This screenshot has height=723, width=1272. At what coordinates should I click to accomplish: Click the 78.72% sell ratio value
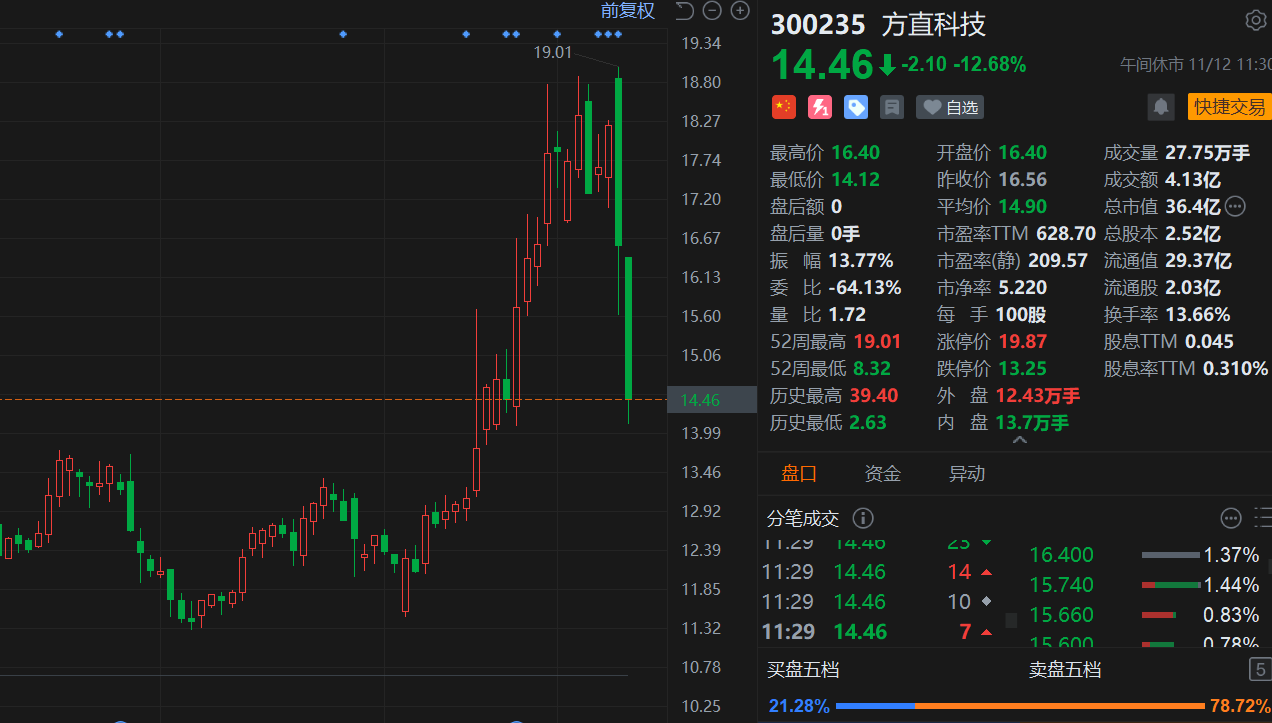coord(1240,706)
